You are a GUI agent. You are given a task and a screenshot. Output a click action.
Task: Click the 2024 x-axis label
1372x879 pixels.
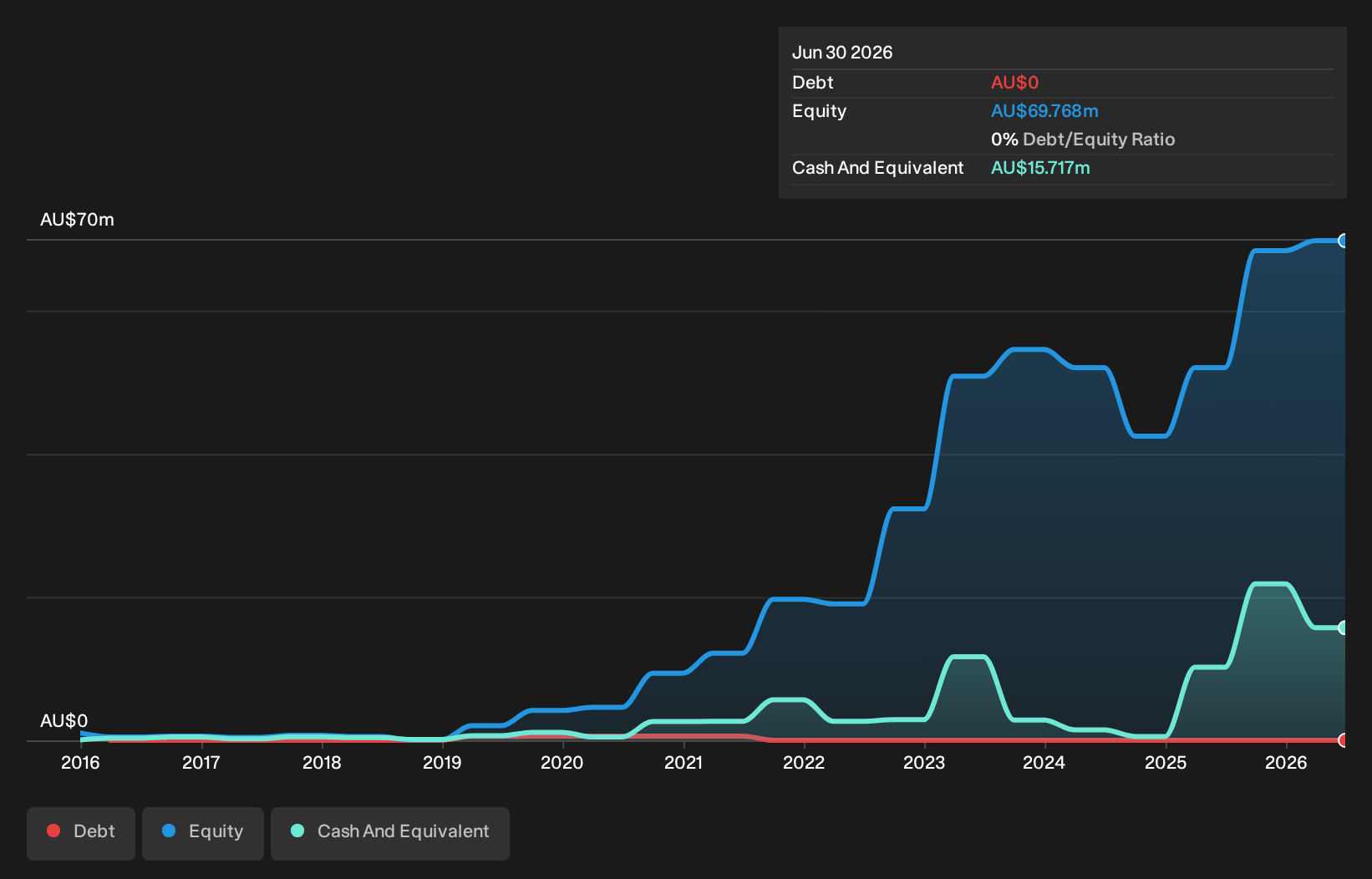[1044, 762]
